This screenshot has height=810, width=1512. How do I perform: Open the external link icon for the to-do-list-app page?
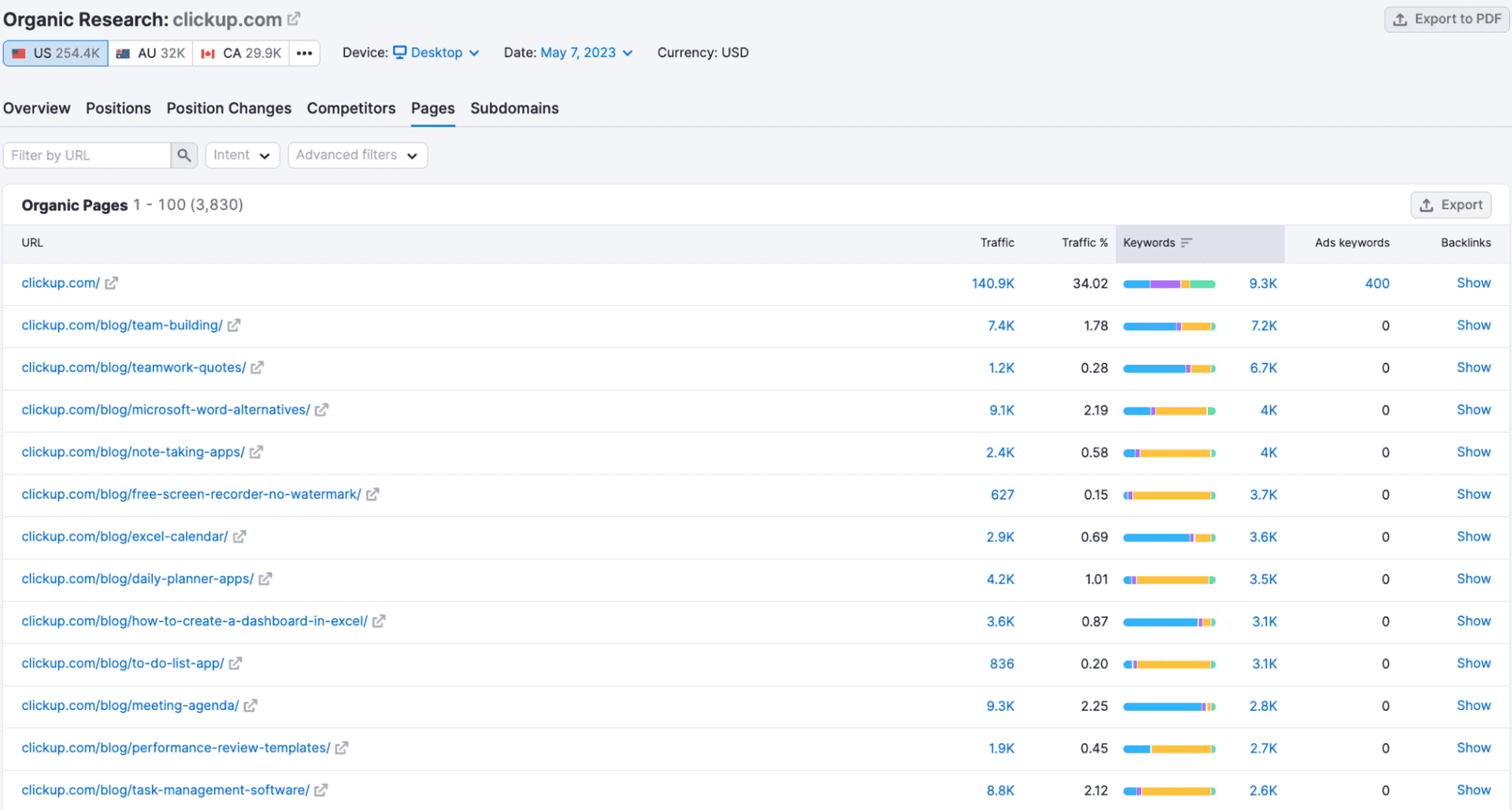point(235,663)
